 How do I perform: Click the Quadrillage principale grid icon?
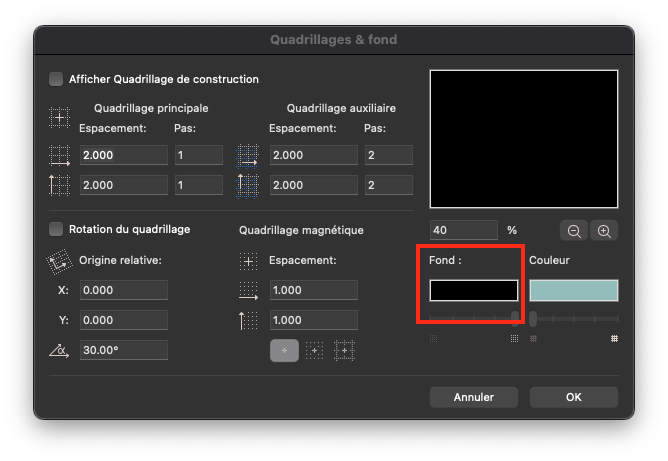59,118
